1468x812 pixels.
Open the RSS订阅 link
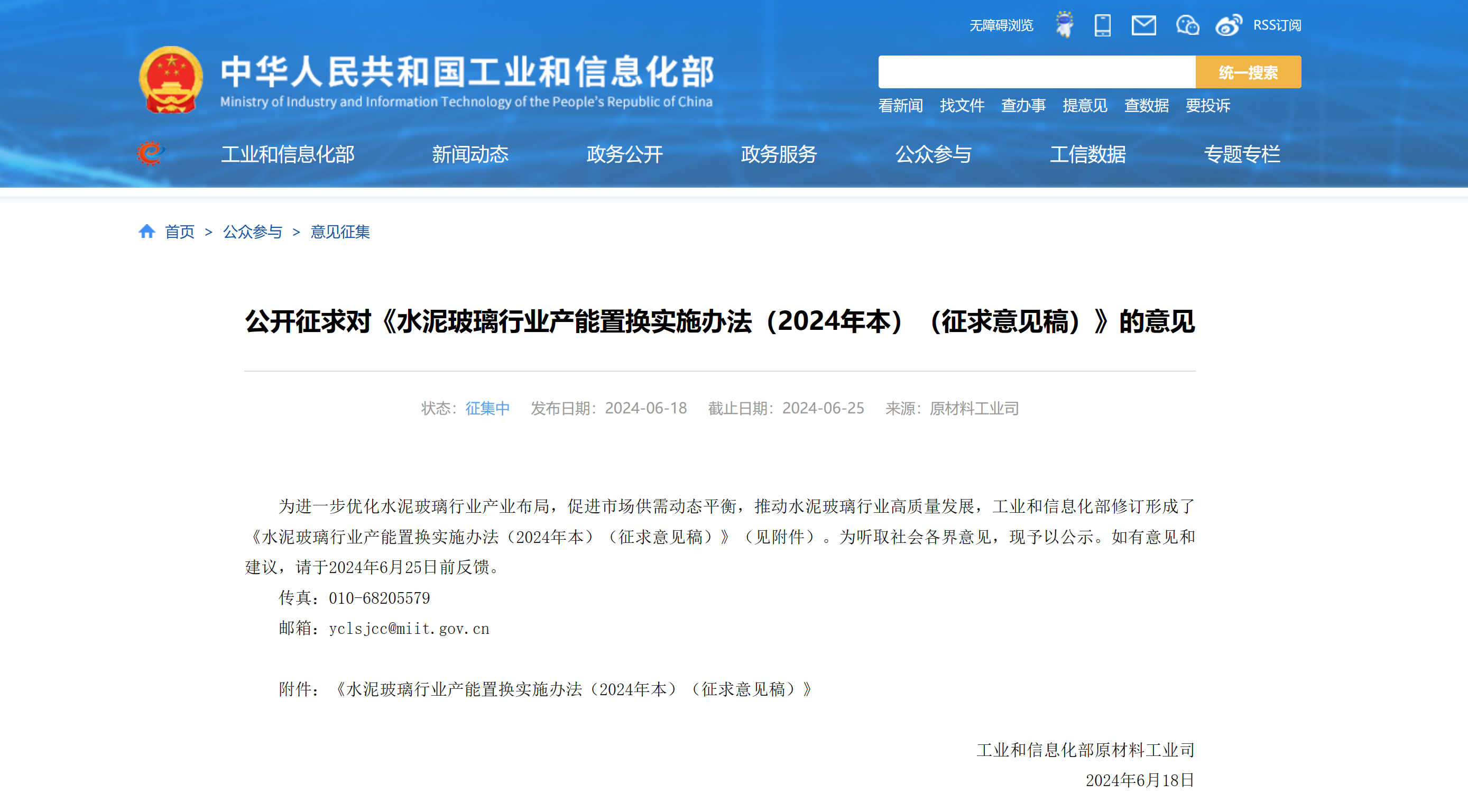1277,25
